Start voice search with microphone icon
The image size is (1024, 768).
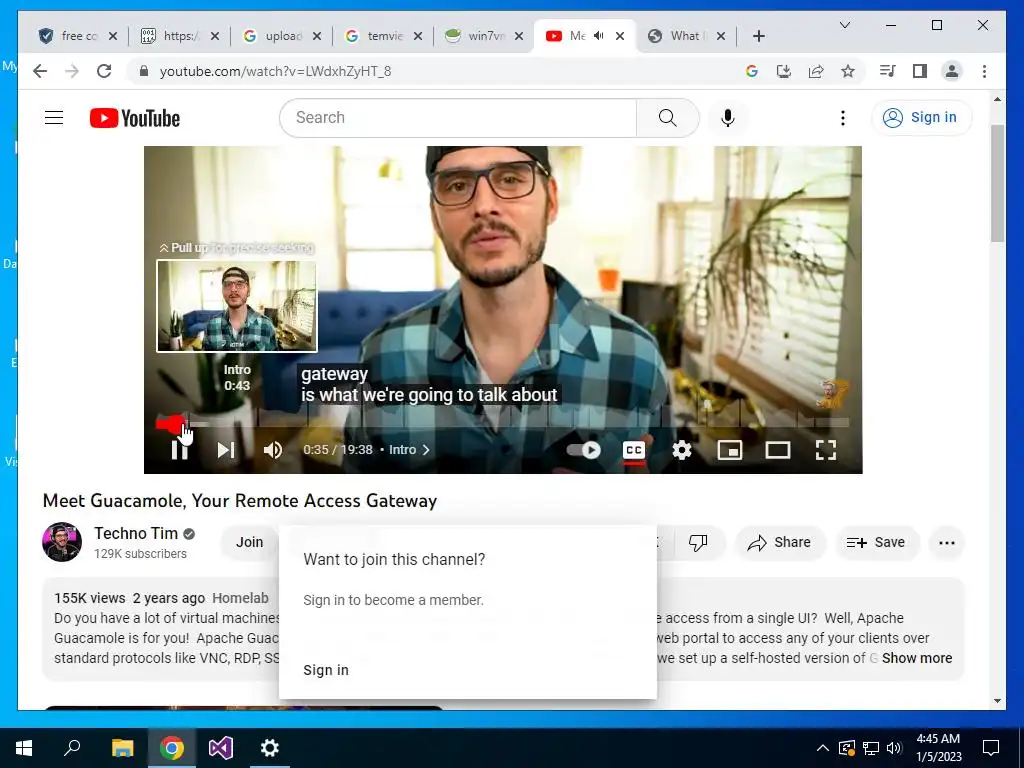click(728, 118)
